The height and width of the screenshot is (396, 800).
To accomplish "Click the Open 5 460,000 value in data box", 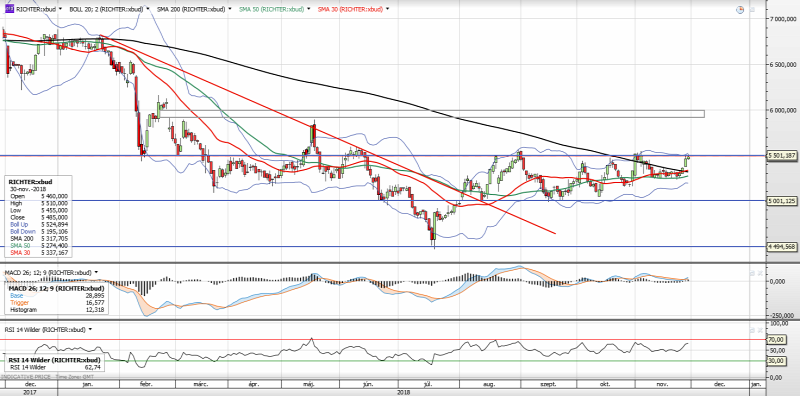I will pos(54,196).
